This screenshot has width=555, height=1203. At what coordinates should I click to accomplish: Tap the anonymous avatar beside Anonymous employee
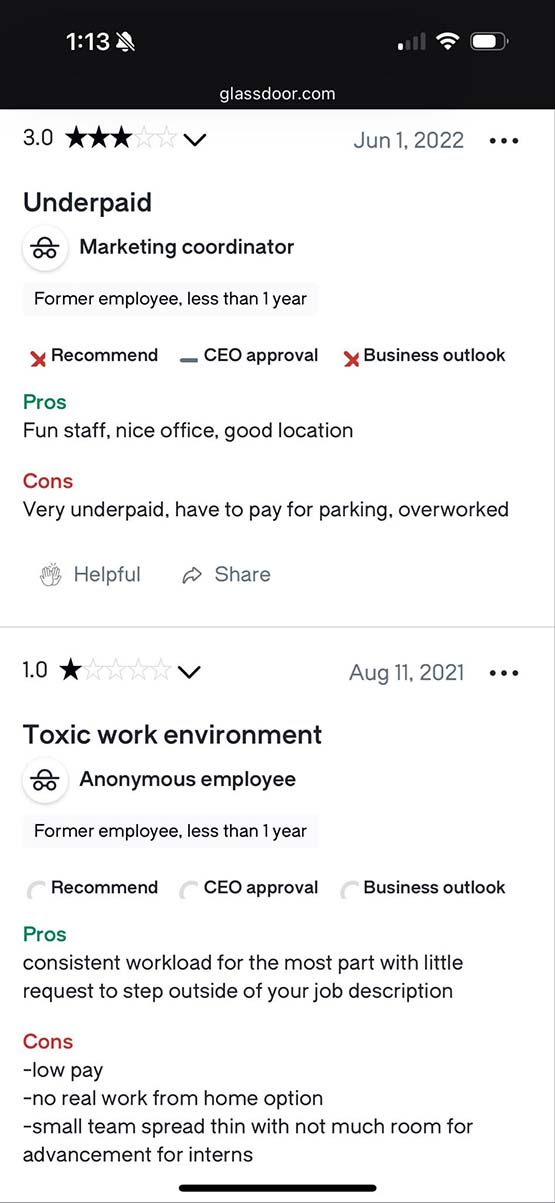tap(44, 780)
